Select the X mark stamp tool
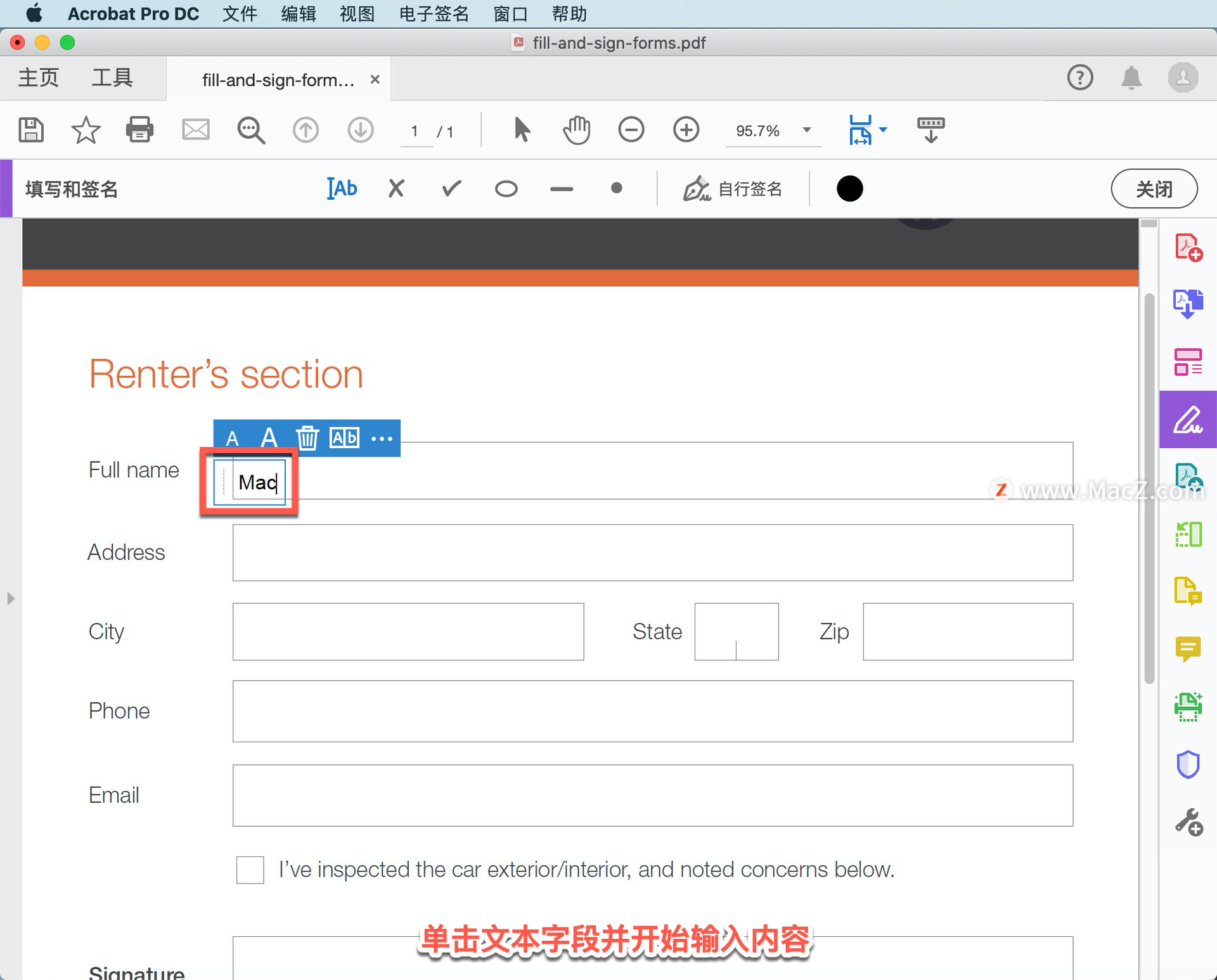 (x=397, y=189)
